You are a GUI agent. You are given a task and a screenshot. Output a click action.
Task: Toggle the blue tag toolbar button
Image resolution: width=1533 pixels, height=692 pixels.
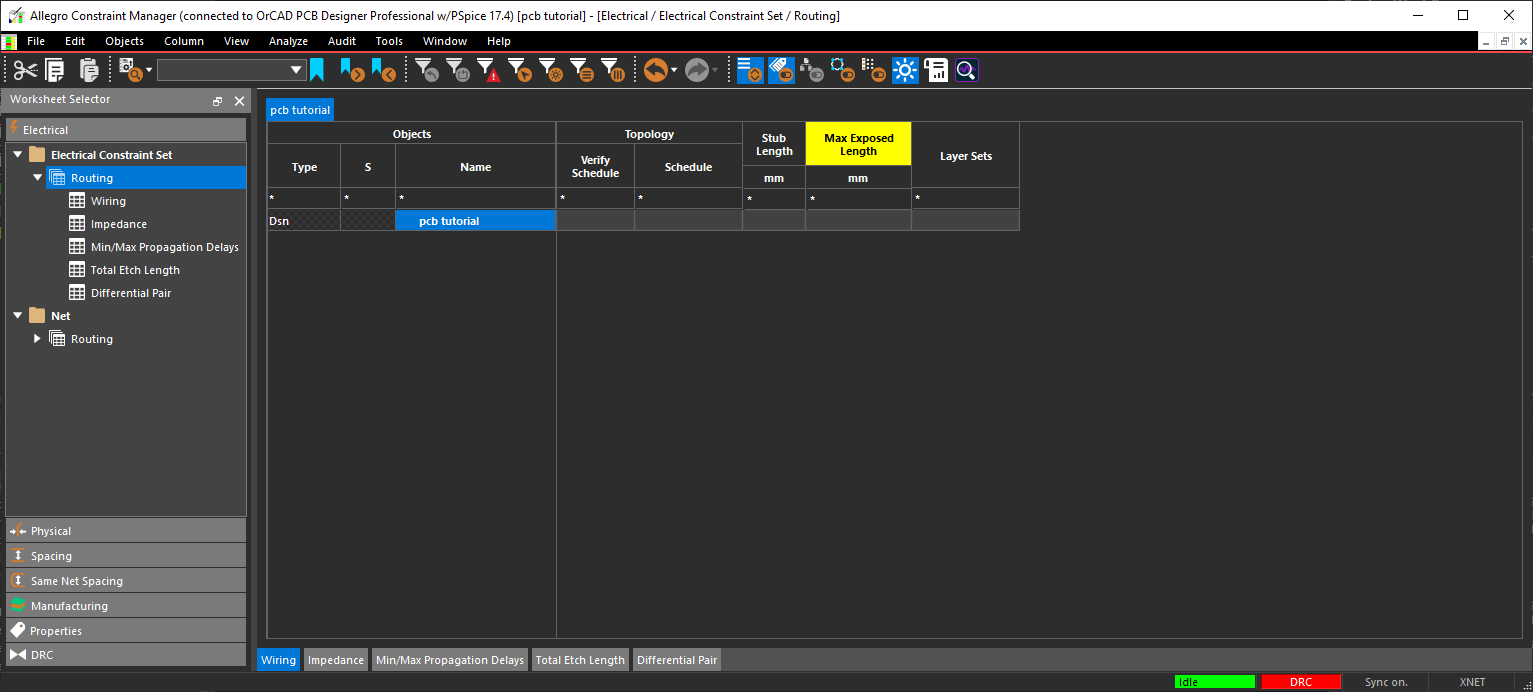tap(781, 70)
